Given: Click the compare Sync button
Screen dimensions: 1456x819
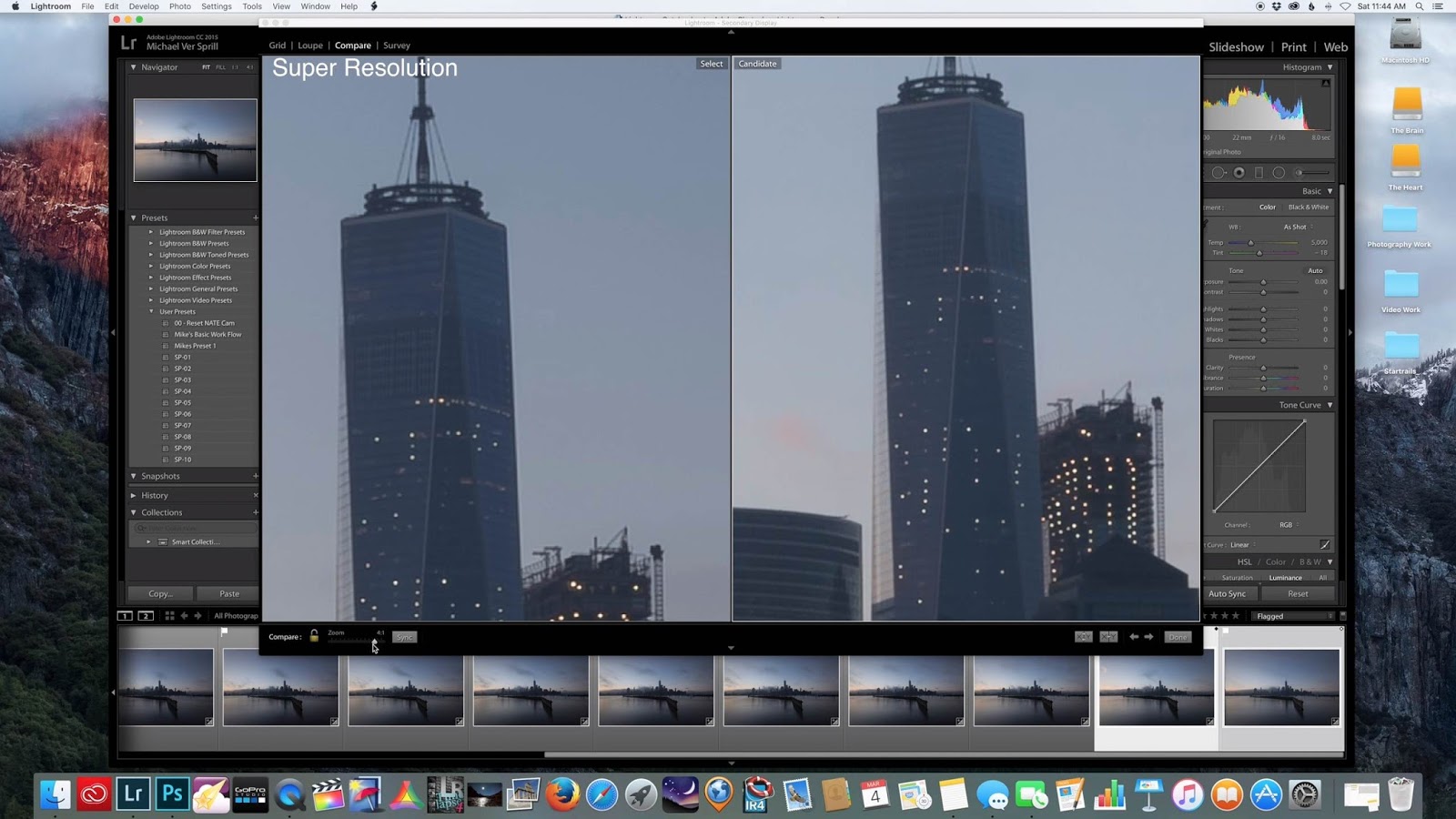Looking at the screenshot, I should click(405, 637).
